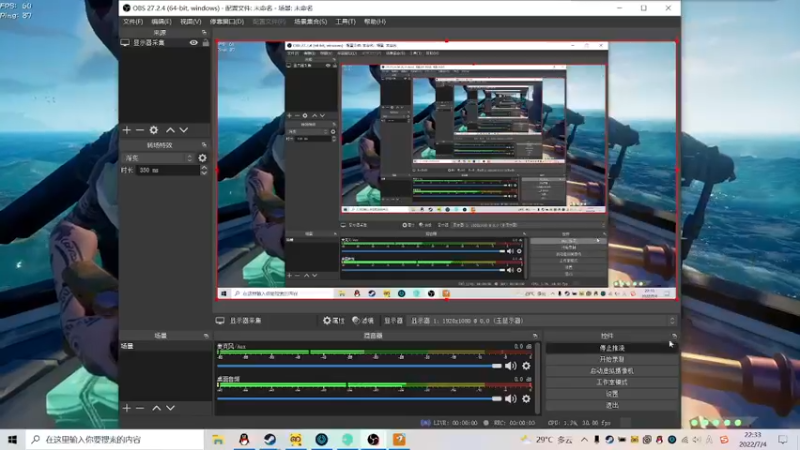Open the 帮助(H) menu
This screenshot has width=800, height=450.
pos(374,22)
